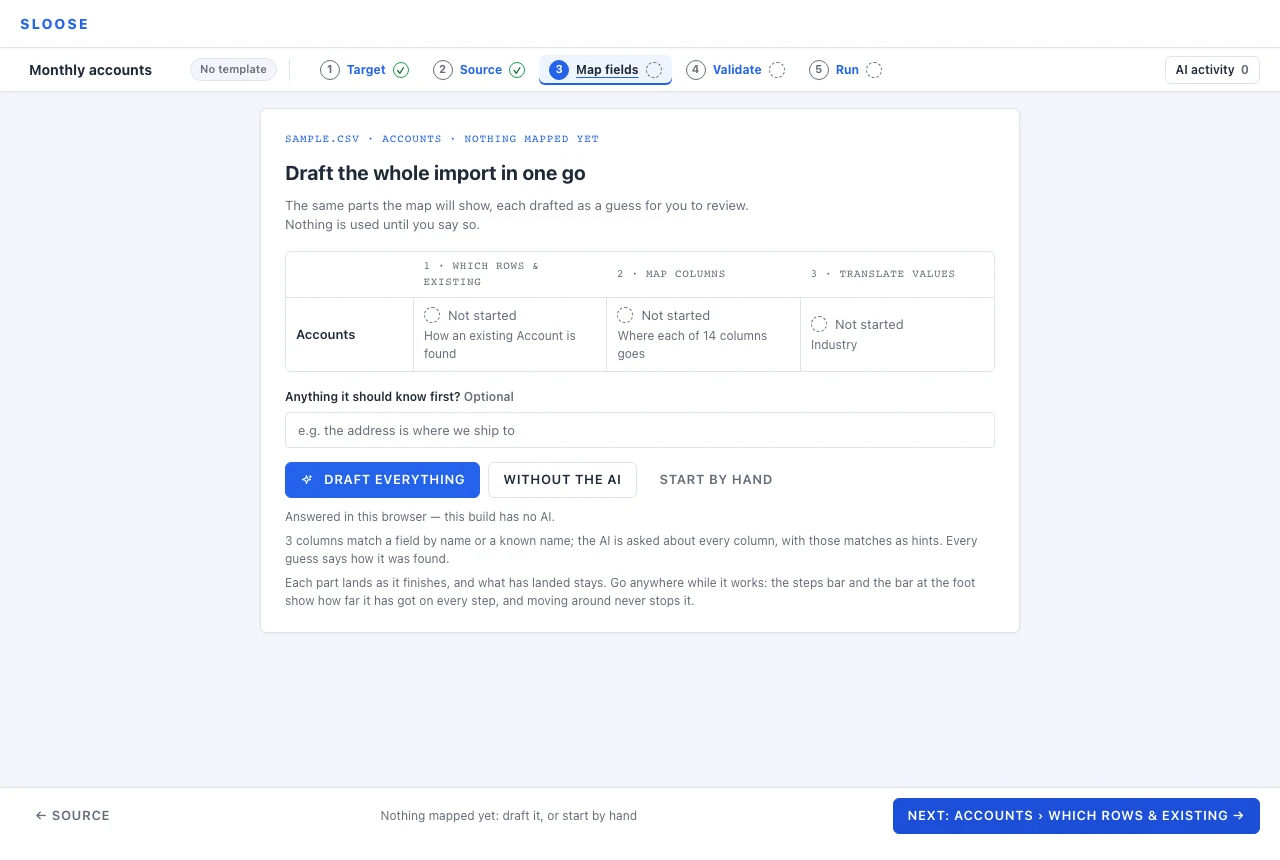1280x860 pixels.
Task: Choose Without the AI
Action: pyautogui.click(x=562, y=480)
